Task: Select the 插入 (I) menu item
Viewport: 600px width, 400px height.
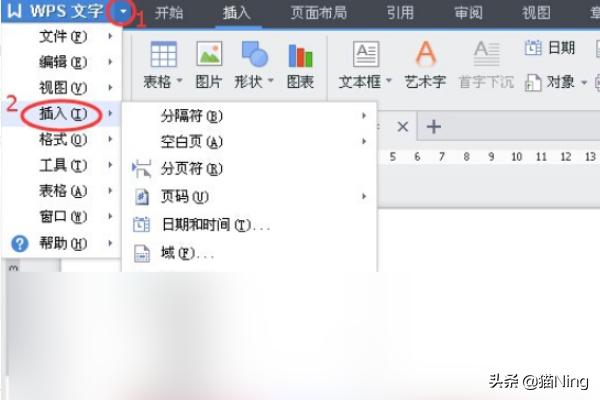Action: [x=63, y=114]
